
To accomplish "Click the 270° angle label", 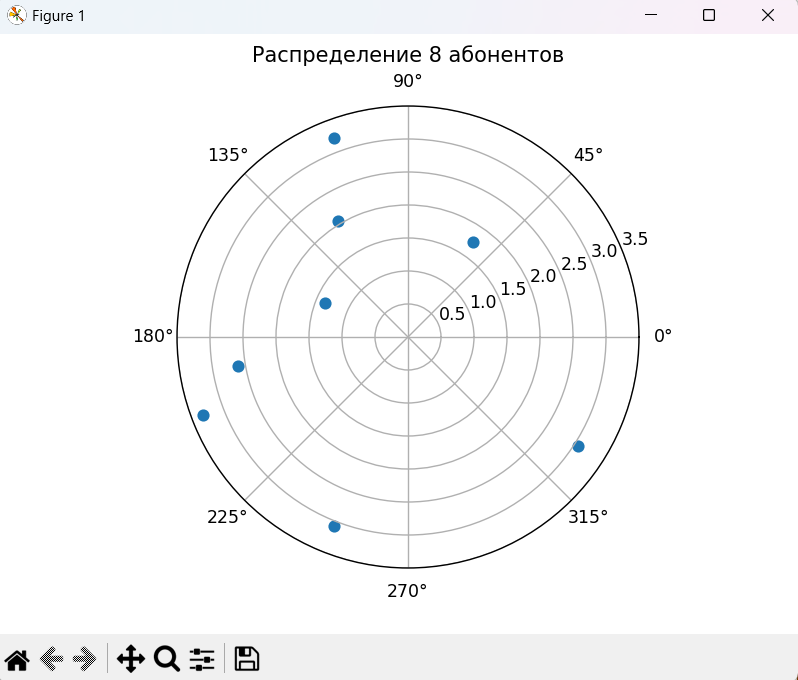I will coord(407,591).
